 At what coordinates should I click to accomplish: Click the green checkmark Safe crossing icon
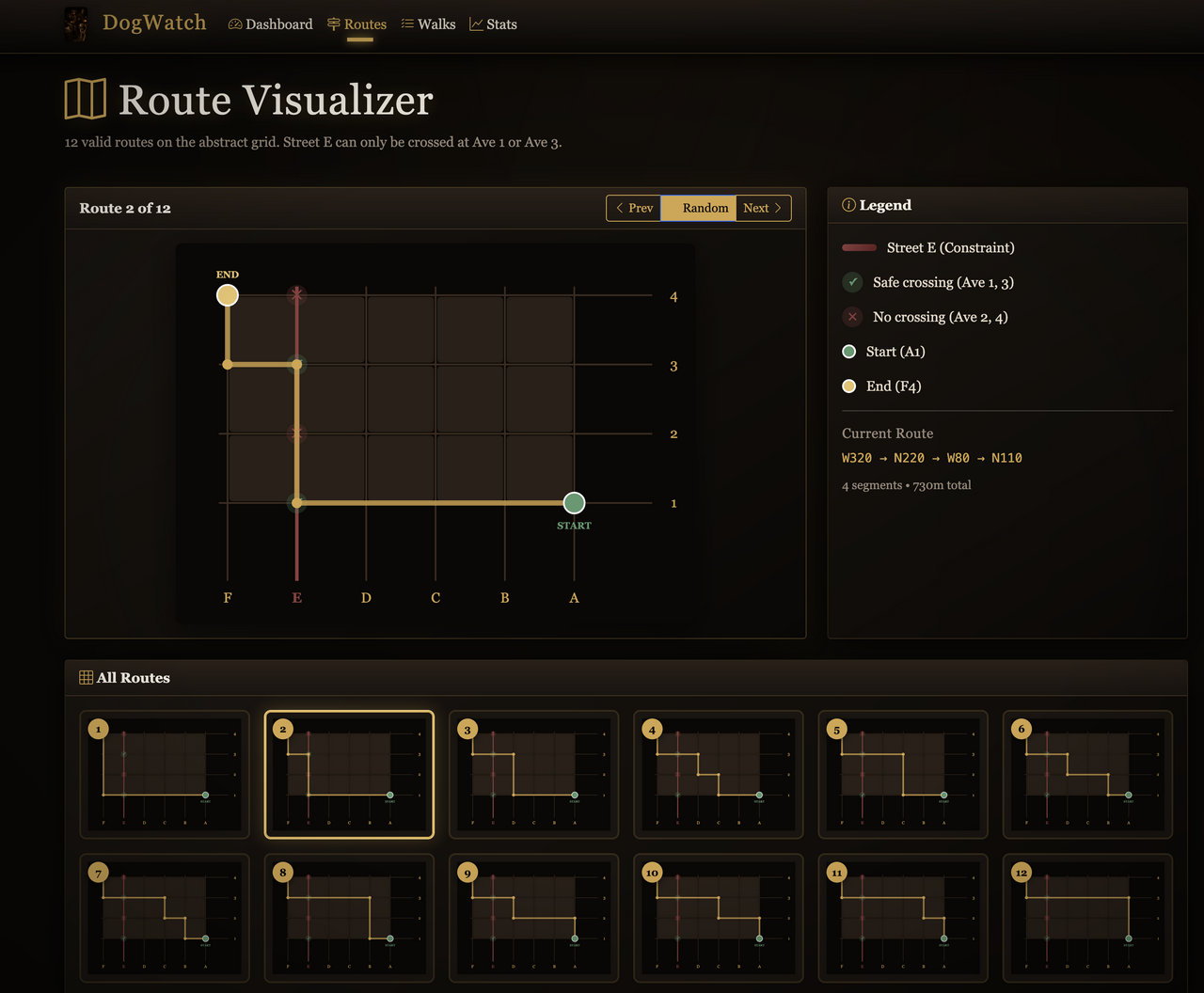pos(852,282)
